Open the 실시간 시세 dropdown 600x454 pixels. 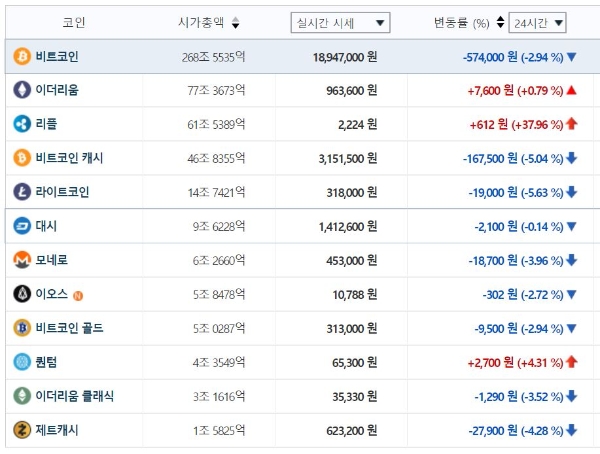point(340,22)
